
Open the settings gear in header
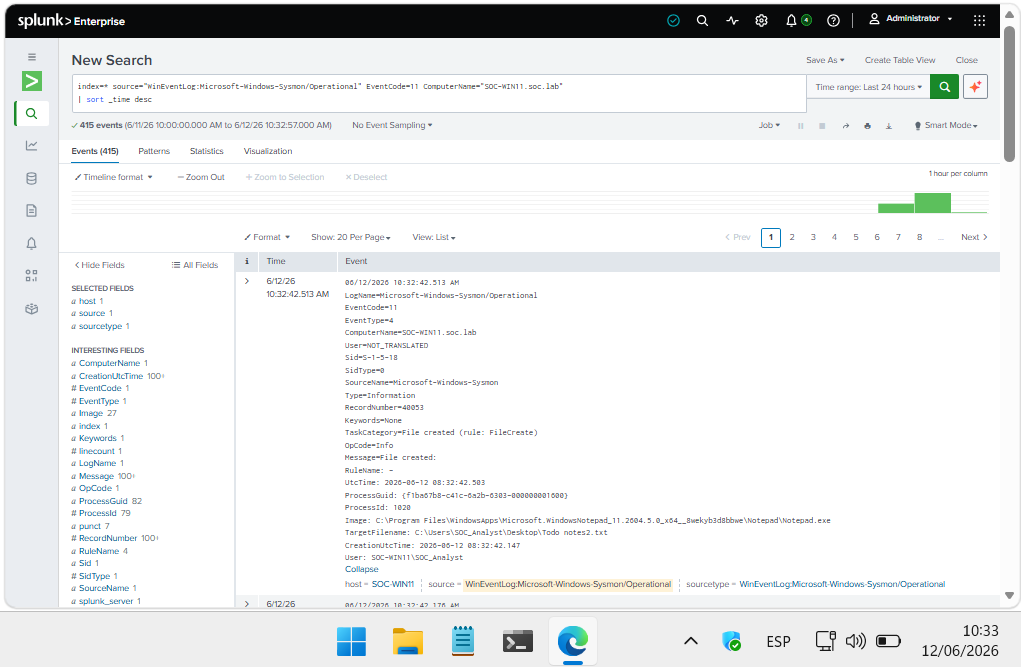pyautogui.click(x=761, y=21)
